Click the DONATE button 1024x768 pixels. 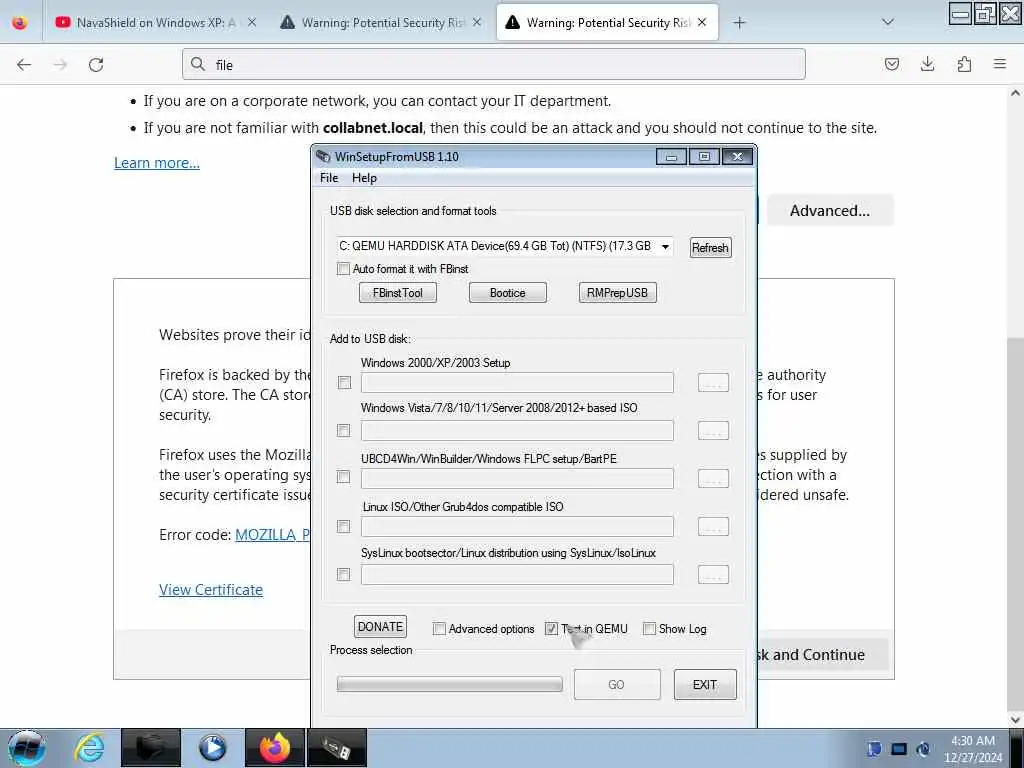(380, 627)
